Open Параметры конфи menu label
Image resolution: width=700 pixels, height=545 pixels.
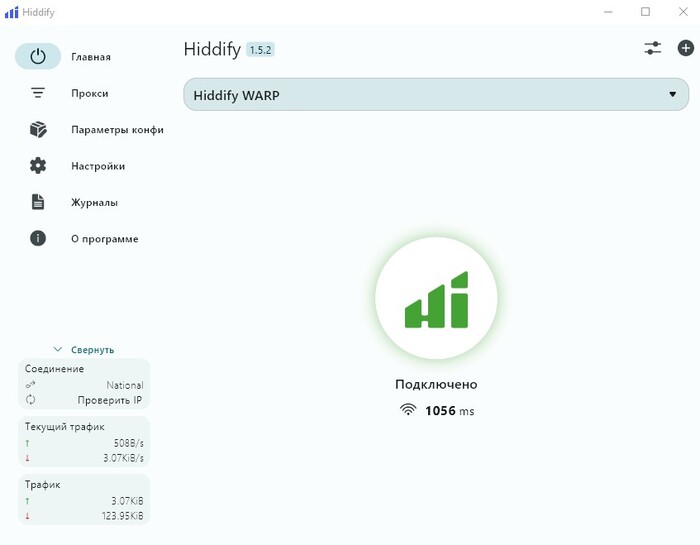[x=117, y=130]
